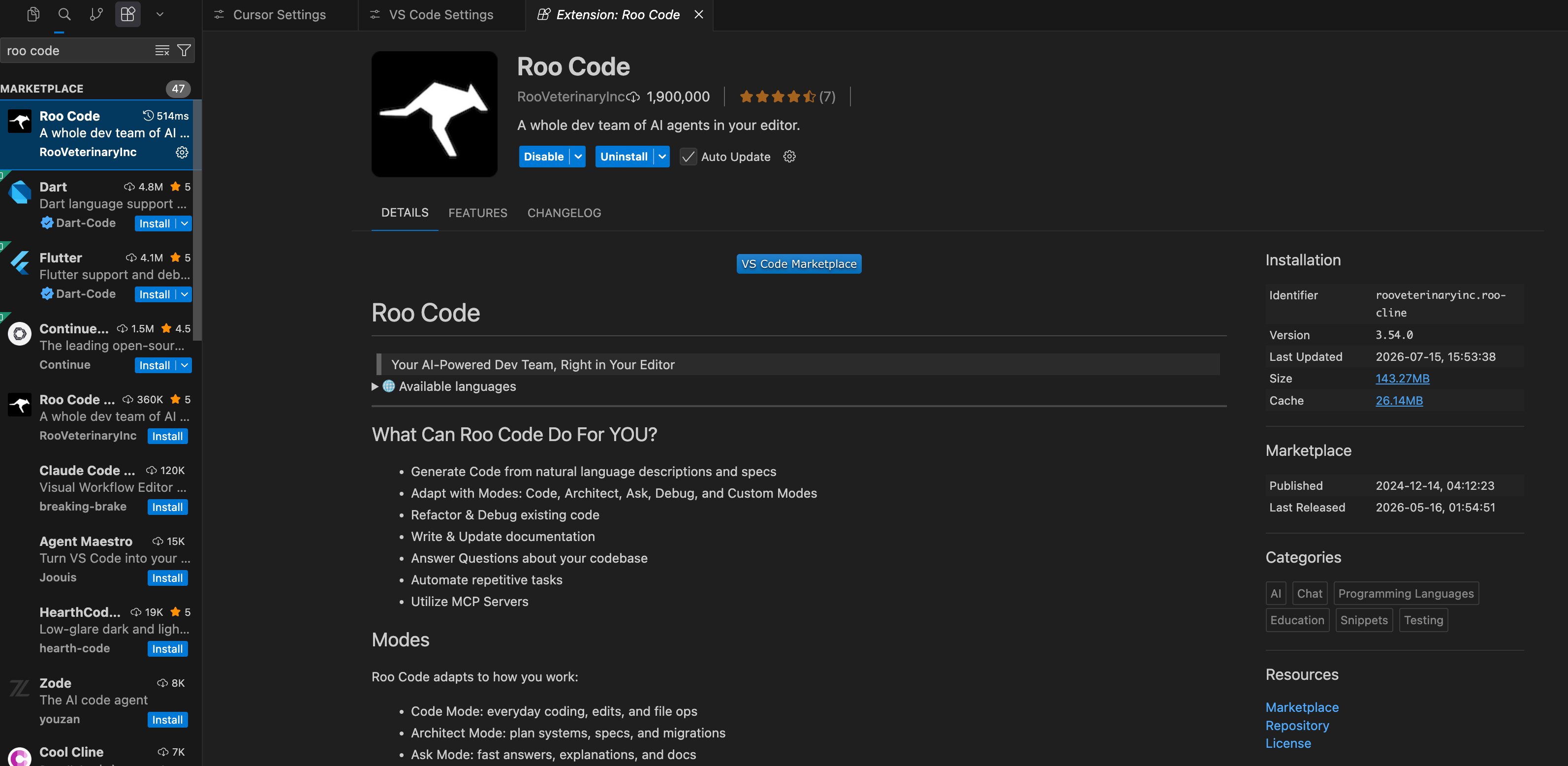Open the Disable dropdown arrow

(578, 157)
